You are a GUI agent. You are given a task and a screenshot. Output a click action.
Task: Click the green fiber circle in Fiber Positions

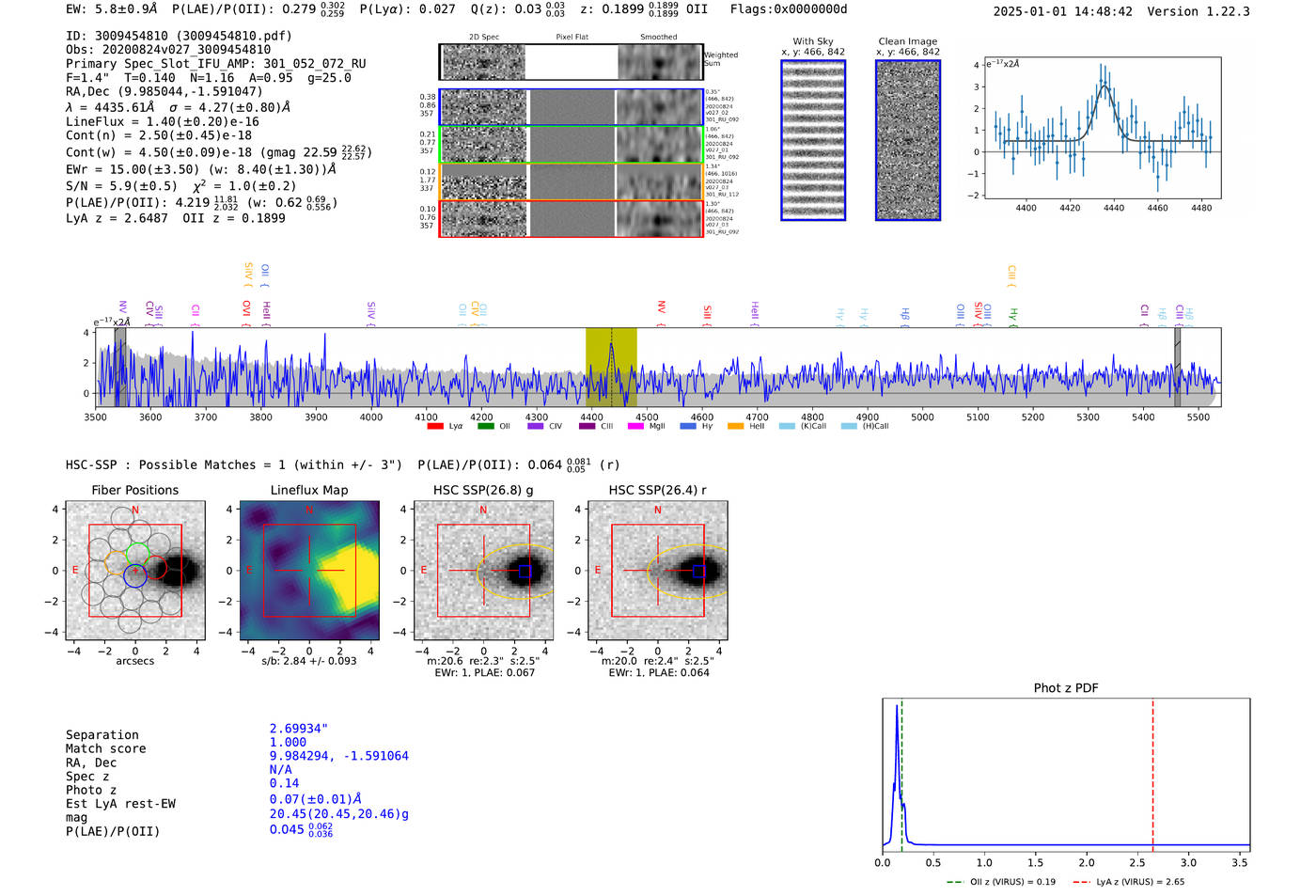138,555
